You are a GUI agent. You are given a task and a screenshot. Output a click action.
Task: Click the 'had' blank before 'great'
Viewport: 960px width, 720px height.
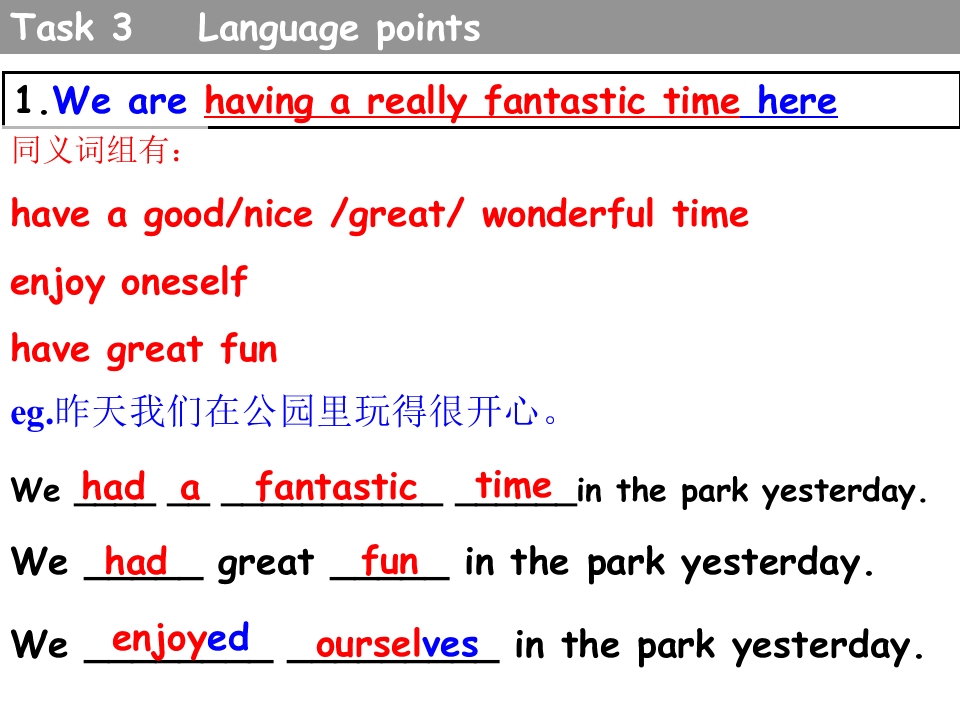point(137,563)
